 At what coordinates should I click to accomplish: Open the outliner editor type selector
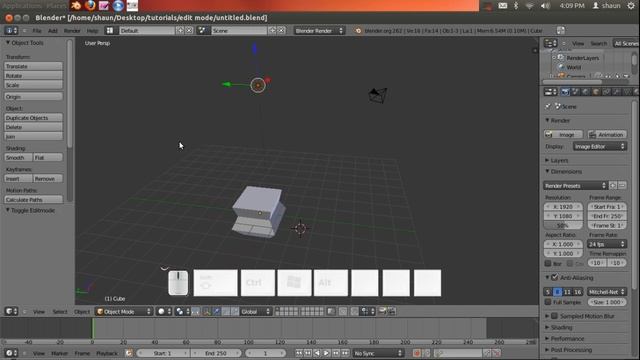point(550,43)
